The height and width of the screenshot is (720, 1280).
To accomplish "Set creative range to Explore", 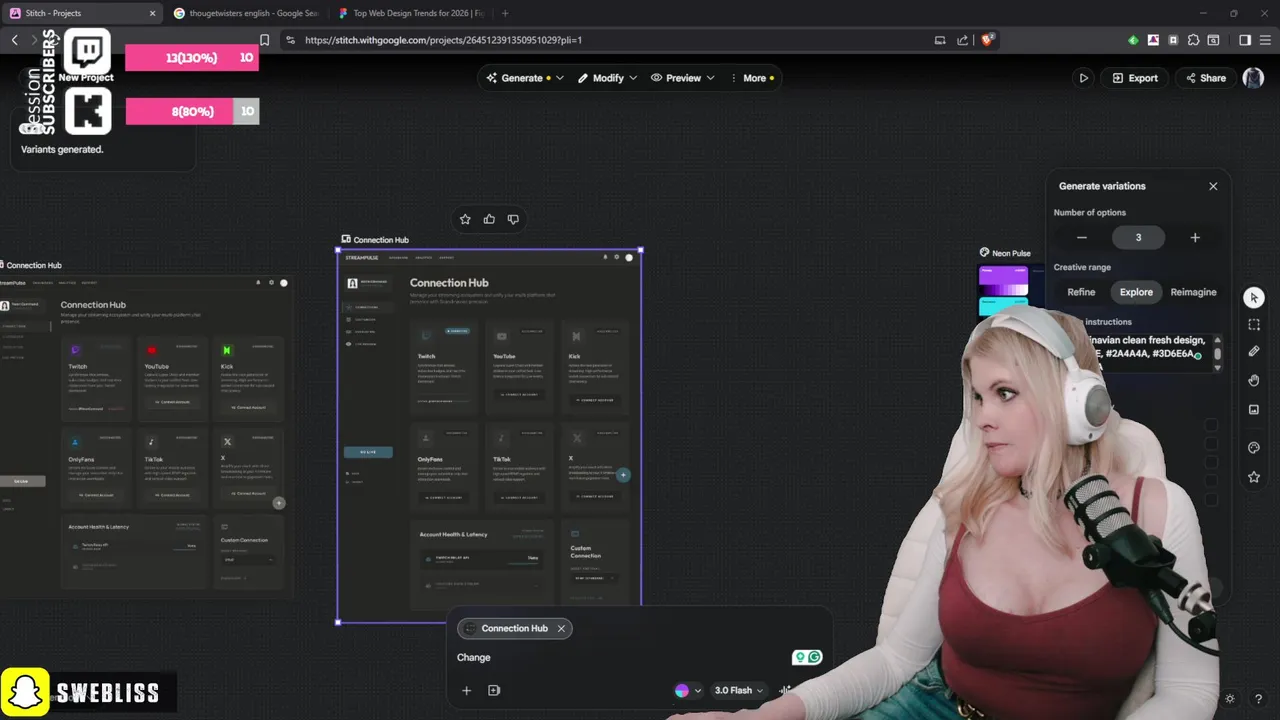I will click(1136, 292).
